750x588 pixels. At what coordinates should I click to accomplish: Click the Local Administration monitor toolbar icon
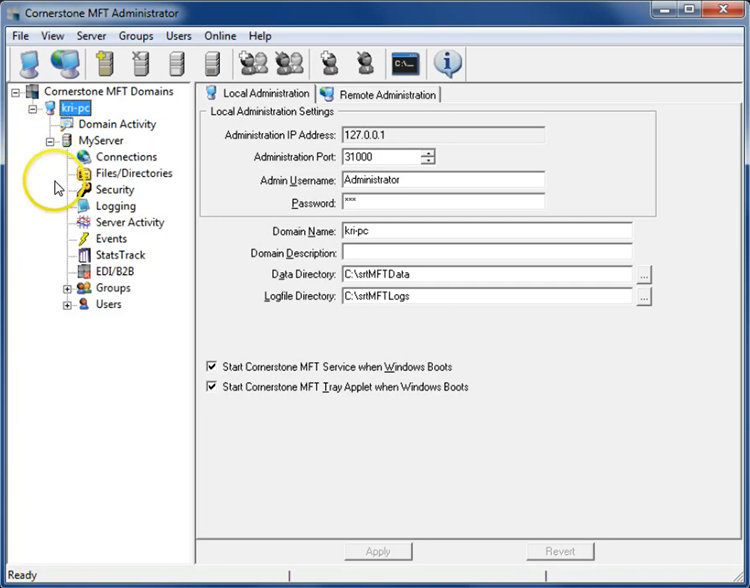click(x=29, y=64)
